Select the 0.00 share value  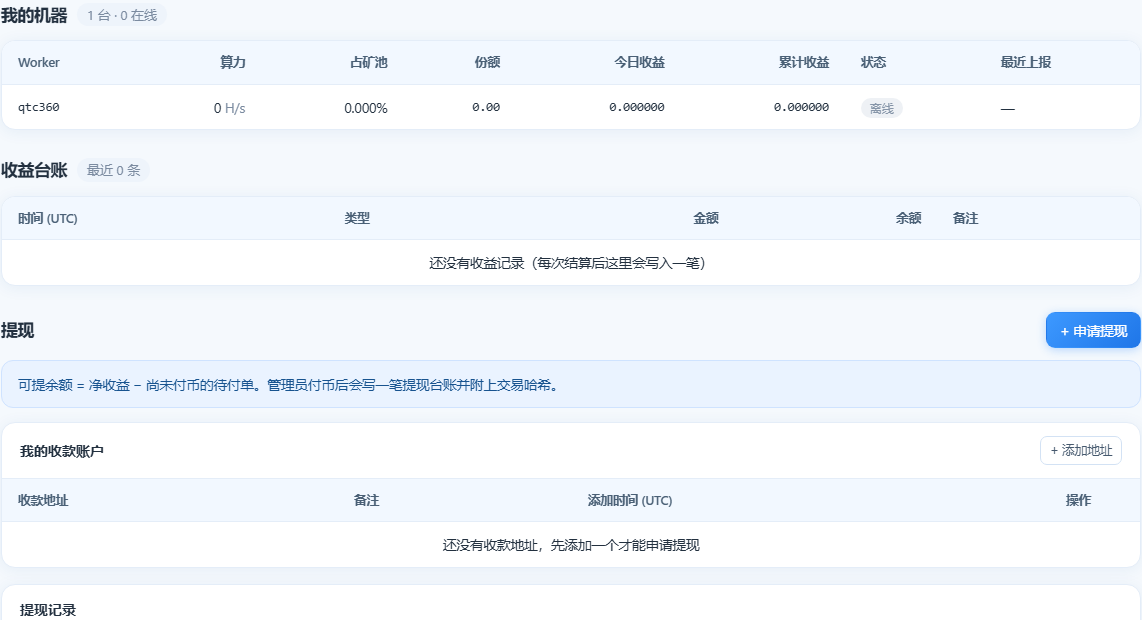point(486,107)
